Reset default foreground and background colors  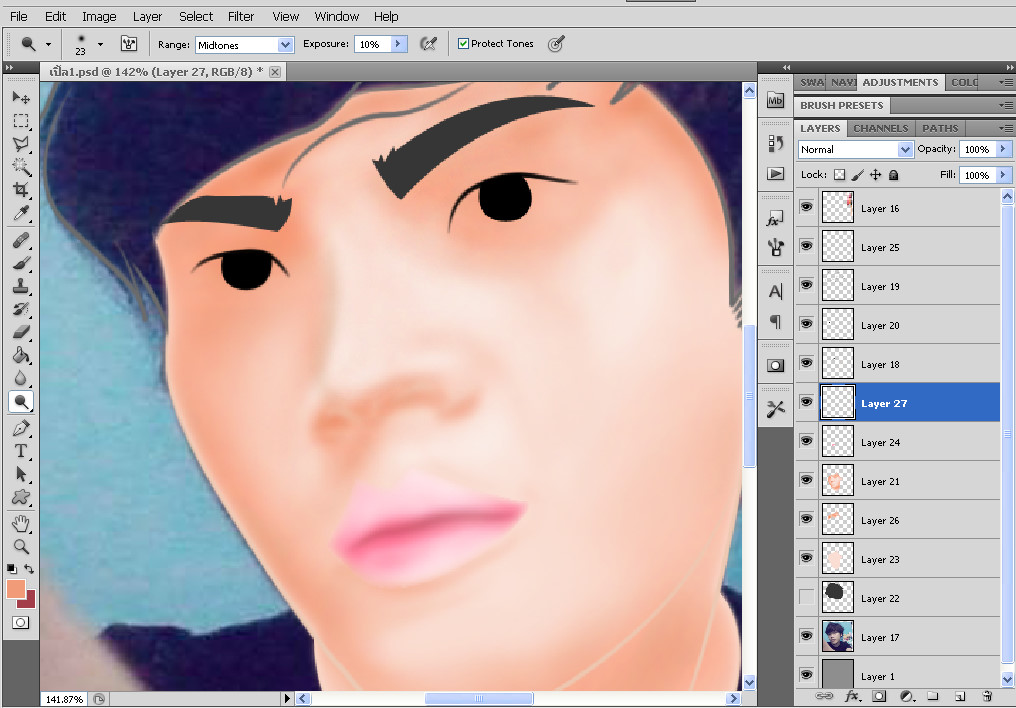point(12,569)
